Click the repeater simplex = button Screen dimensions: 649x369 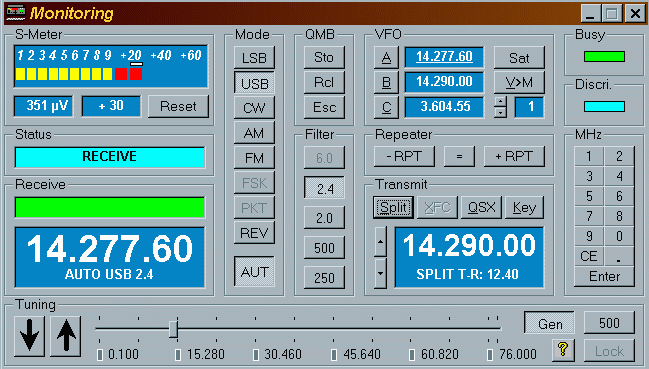click(459, 156)
